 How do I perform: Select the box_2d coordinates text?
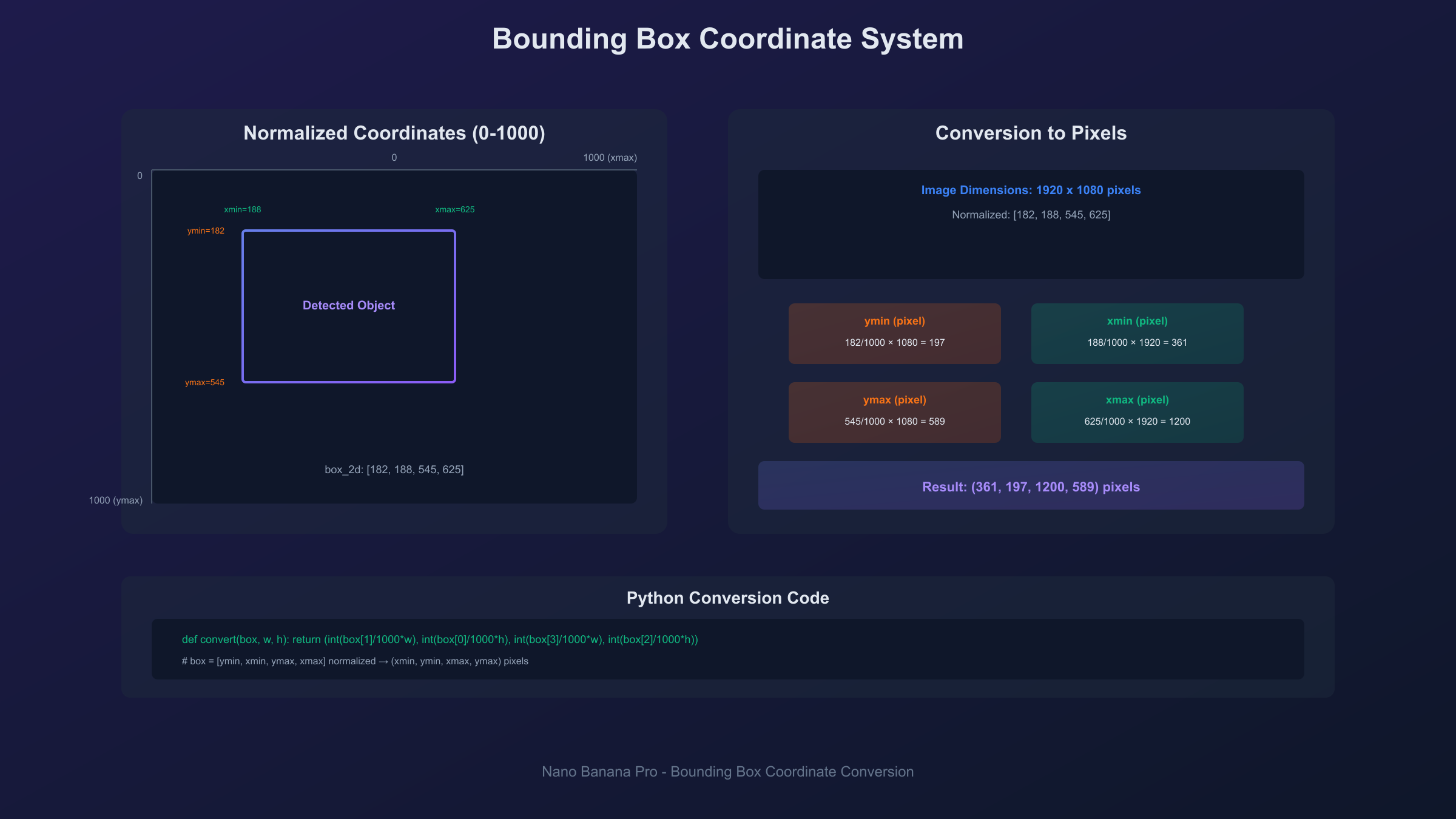click(x=394, y=470)
